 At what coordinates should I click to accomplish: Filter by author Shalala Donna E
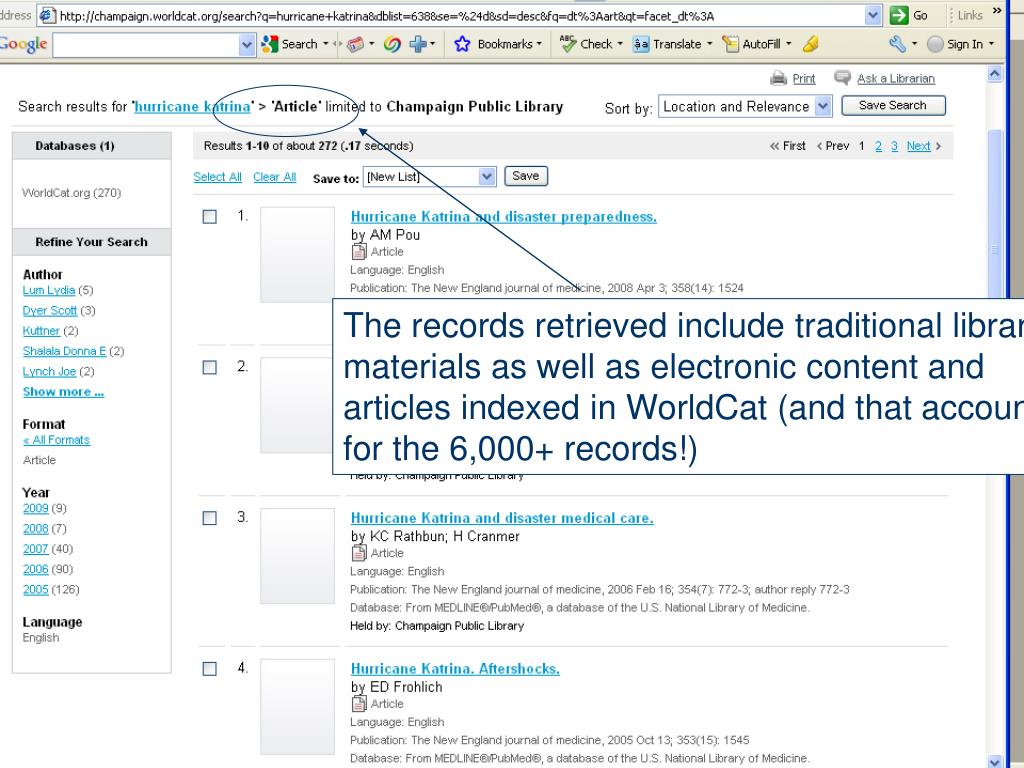tap(64, 351)
